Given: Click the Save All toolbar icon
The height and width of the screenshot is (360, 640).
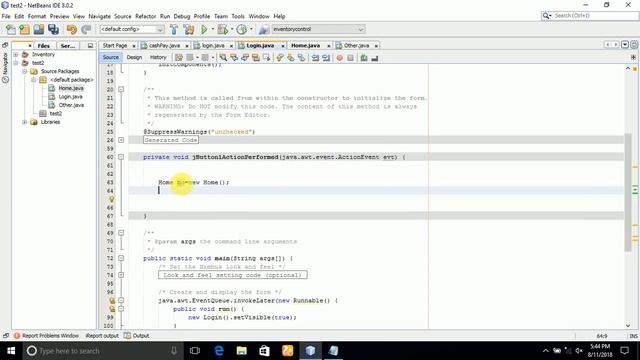Looking at the screenshot, I should pyautogui.click(x=53, y=29).
